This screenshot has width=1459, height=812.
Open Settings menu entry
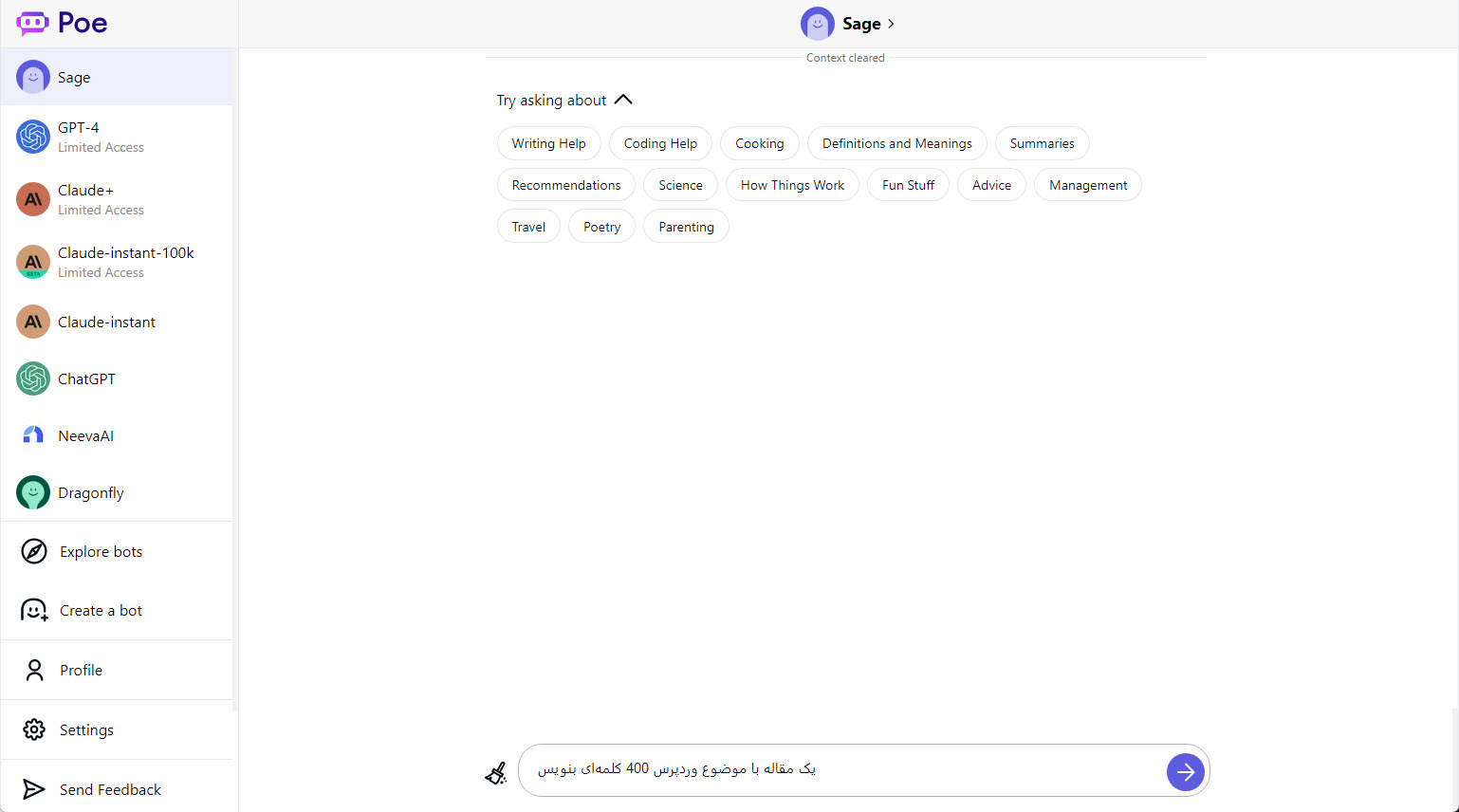point(117,729)
